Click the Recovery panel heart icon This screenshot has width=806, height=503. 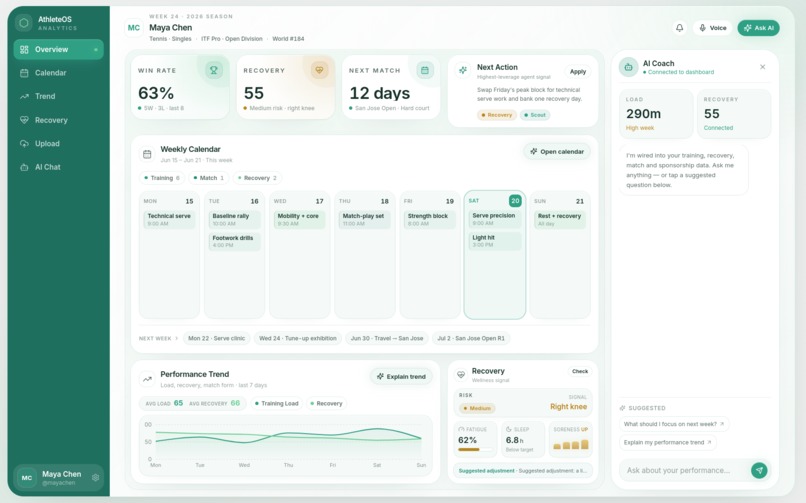[x=461, y=375]
